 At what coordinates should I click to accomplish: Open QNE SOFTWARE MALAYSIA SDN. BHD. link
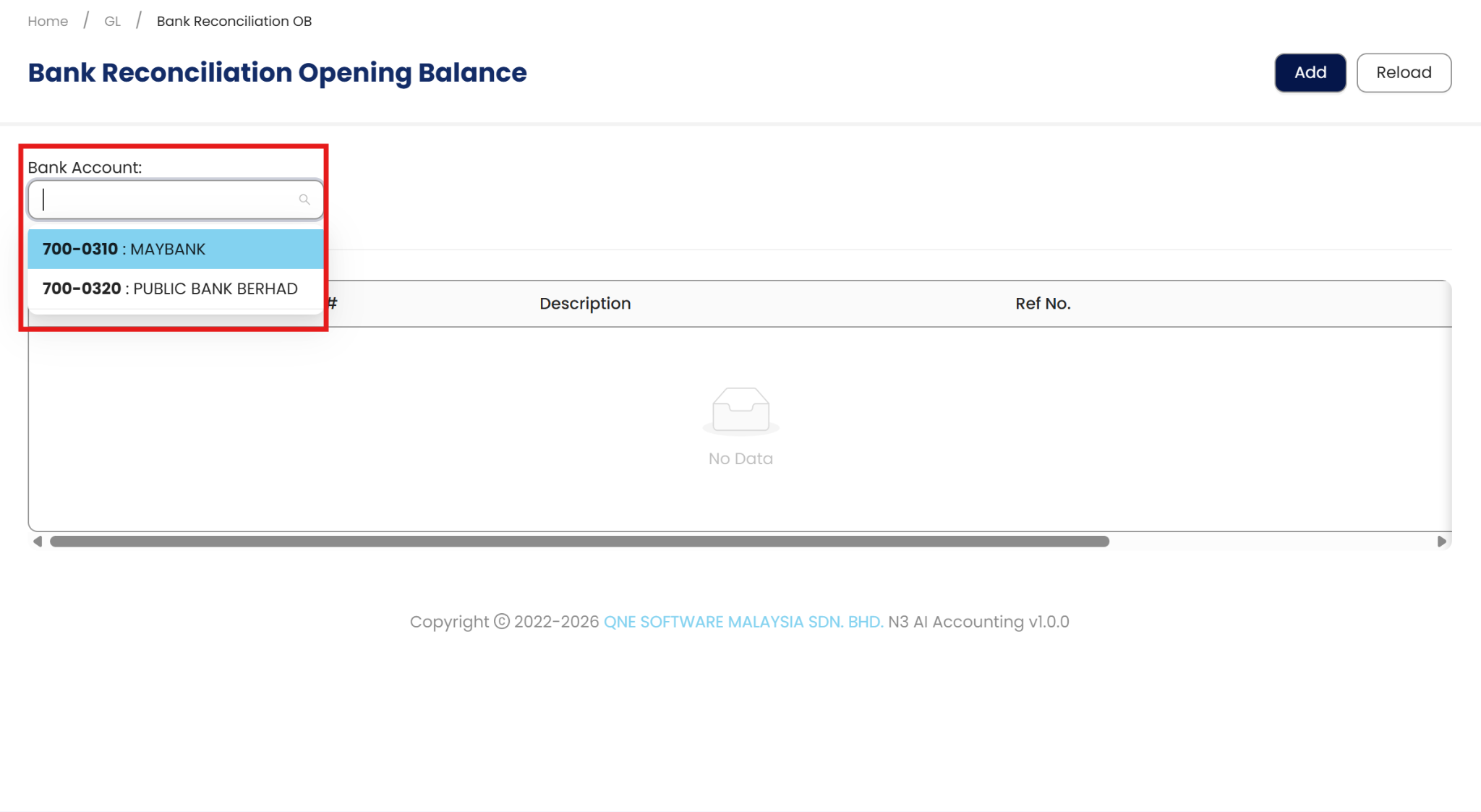[743, 622]
